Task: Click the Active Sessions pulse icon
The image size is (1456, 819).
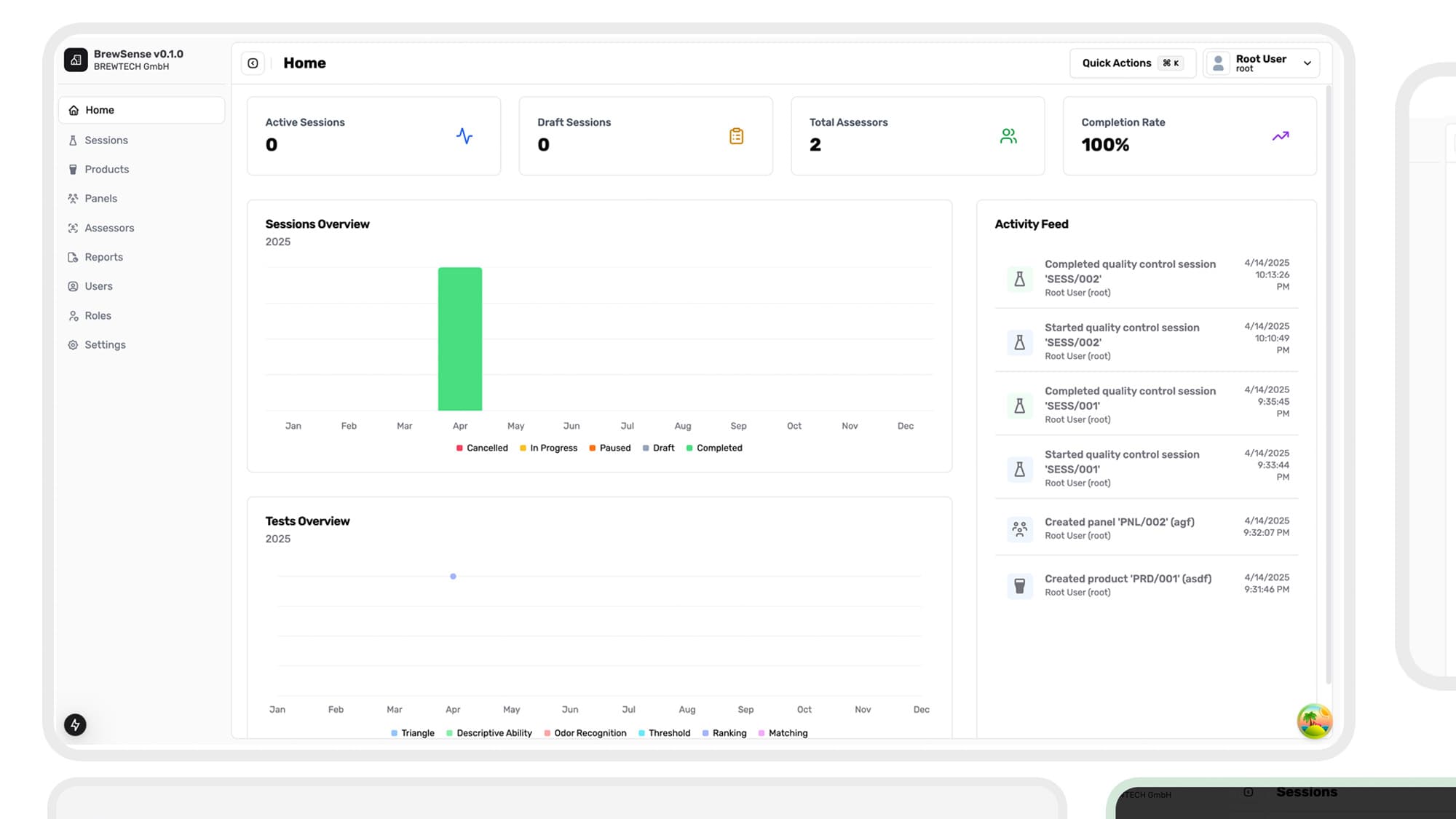Action: 464,136
